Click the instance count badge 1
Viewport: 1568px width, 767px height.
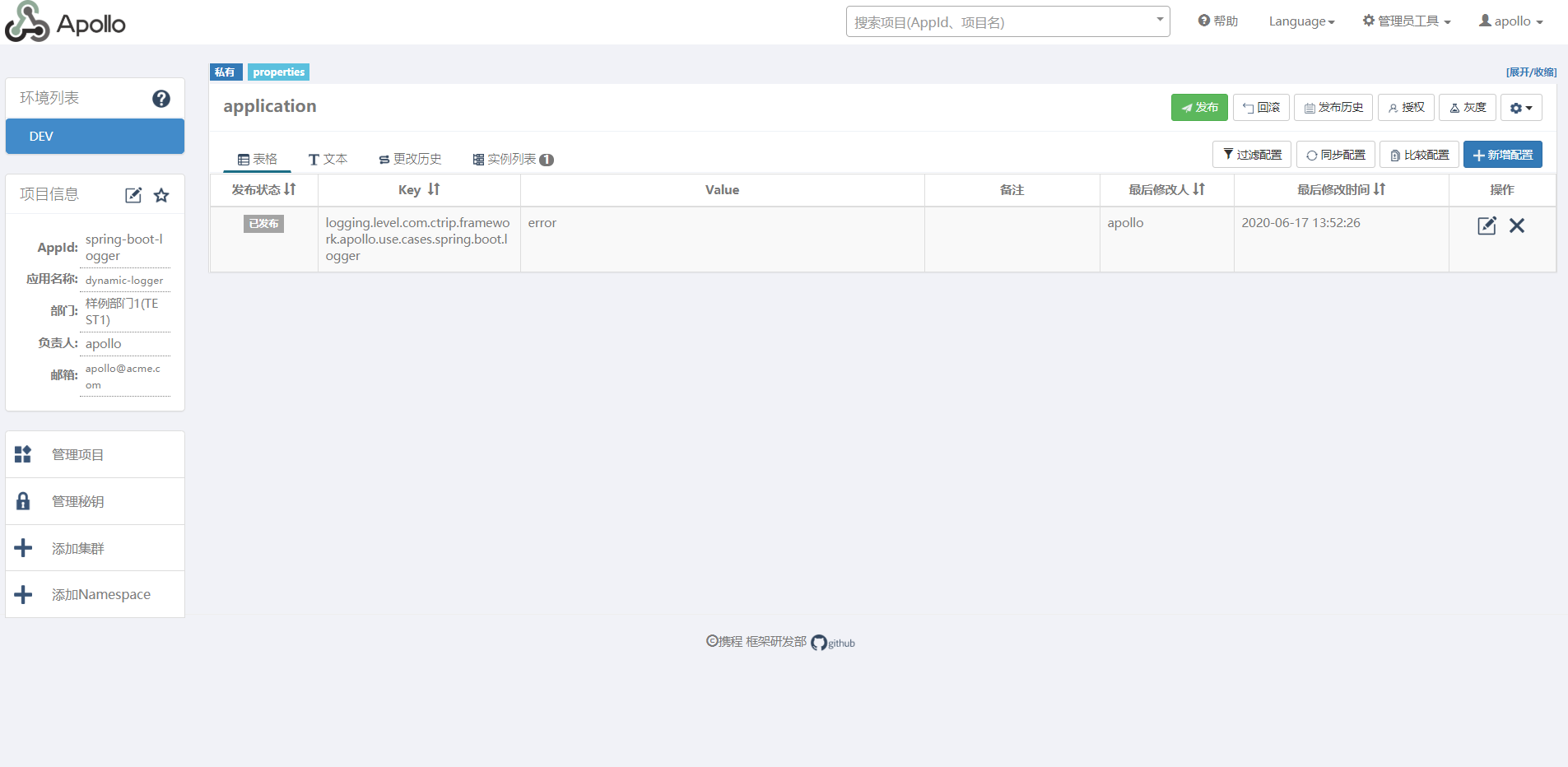(x=547, y=160)
